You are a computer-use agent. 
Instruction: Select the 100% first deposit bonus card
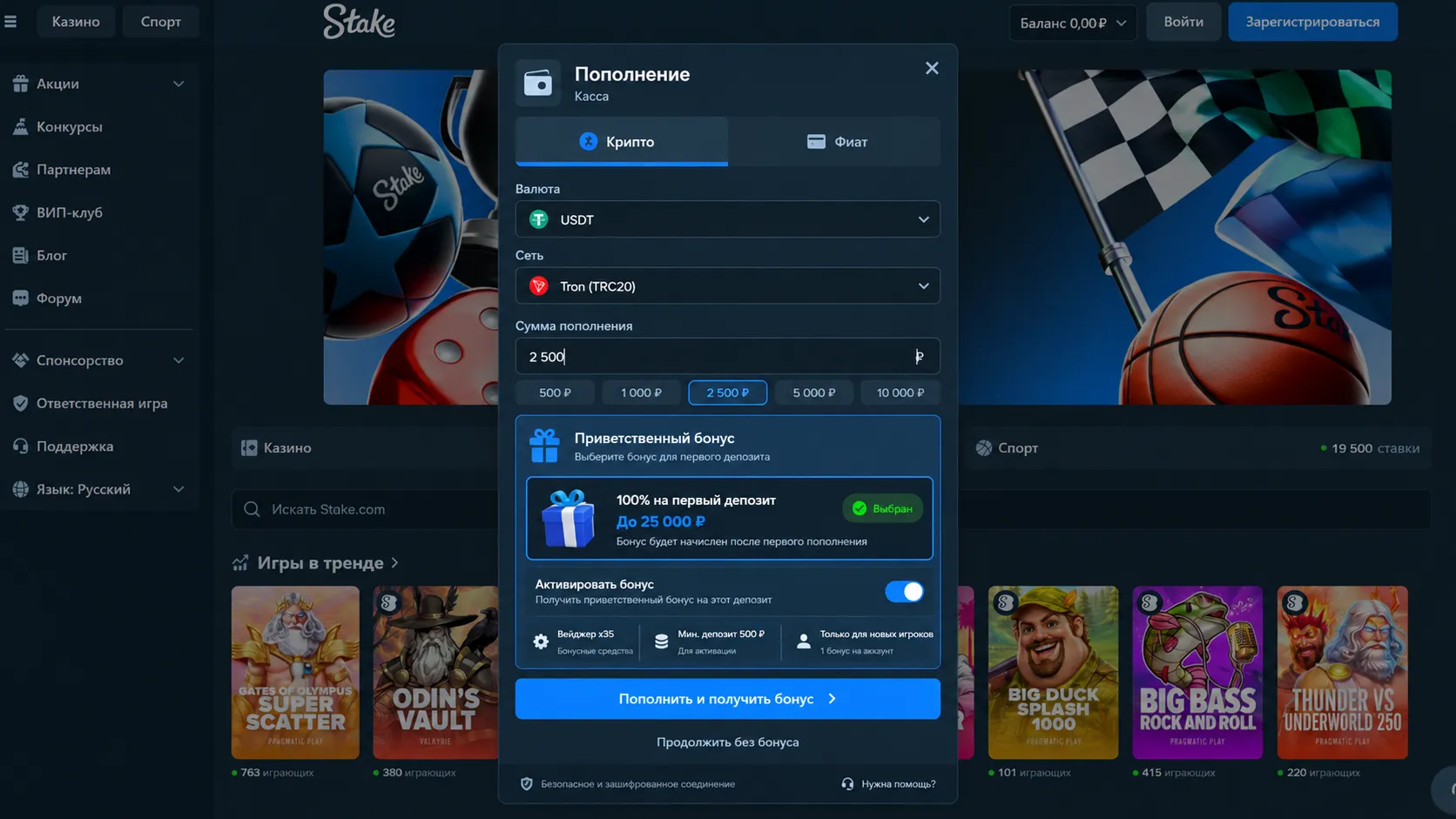pos(730,518)
